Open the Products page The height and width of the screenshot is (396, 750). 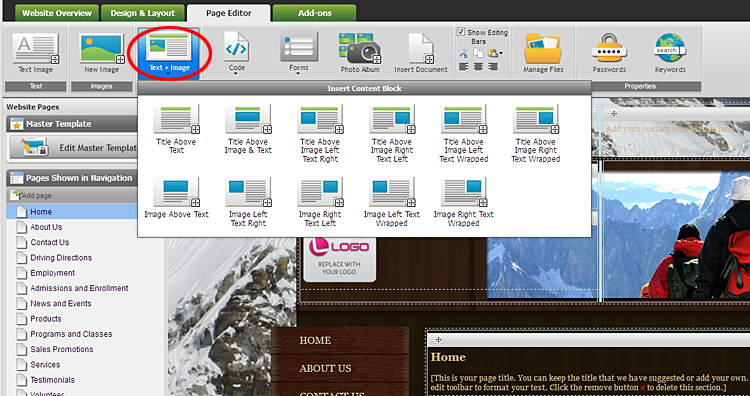(x=45, y=319)
